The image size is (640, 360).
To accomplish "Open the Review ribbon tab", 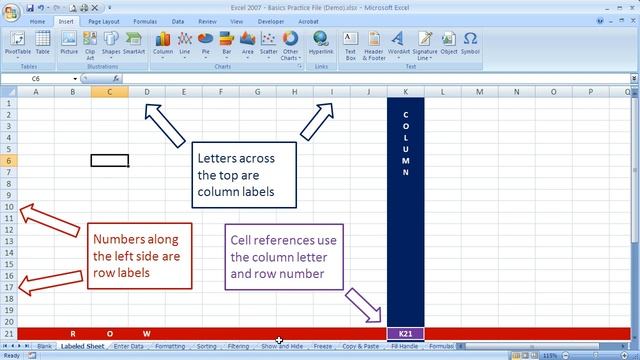I will [x=207, y=22].
